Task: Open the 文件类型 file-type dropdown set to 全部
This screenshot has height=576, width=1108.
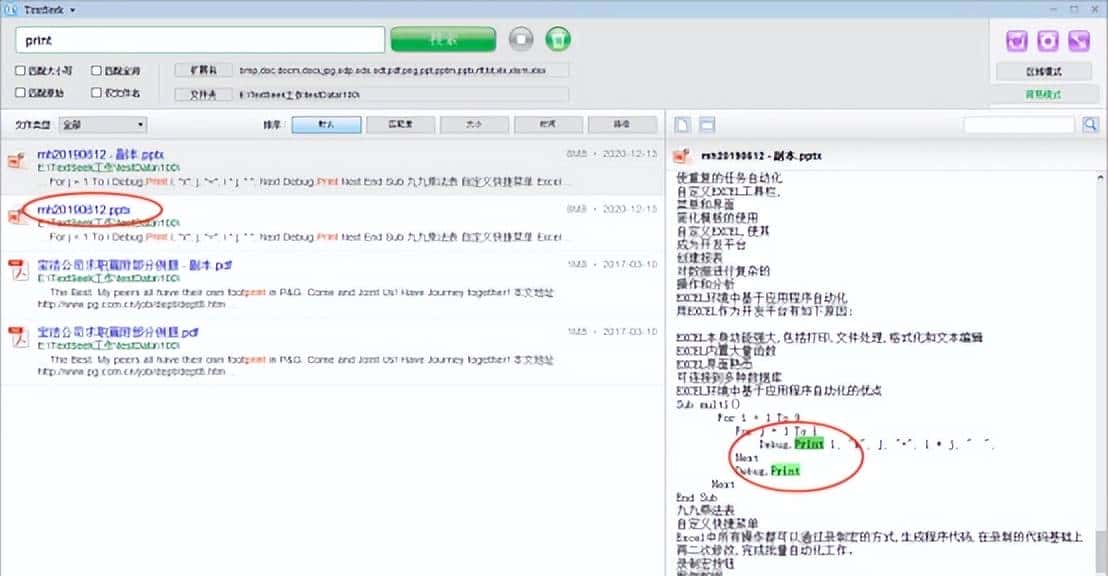Action: click(102, 125)
